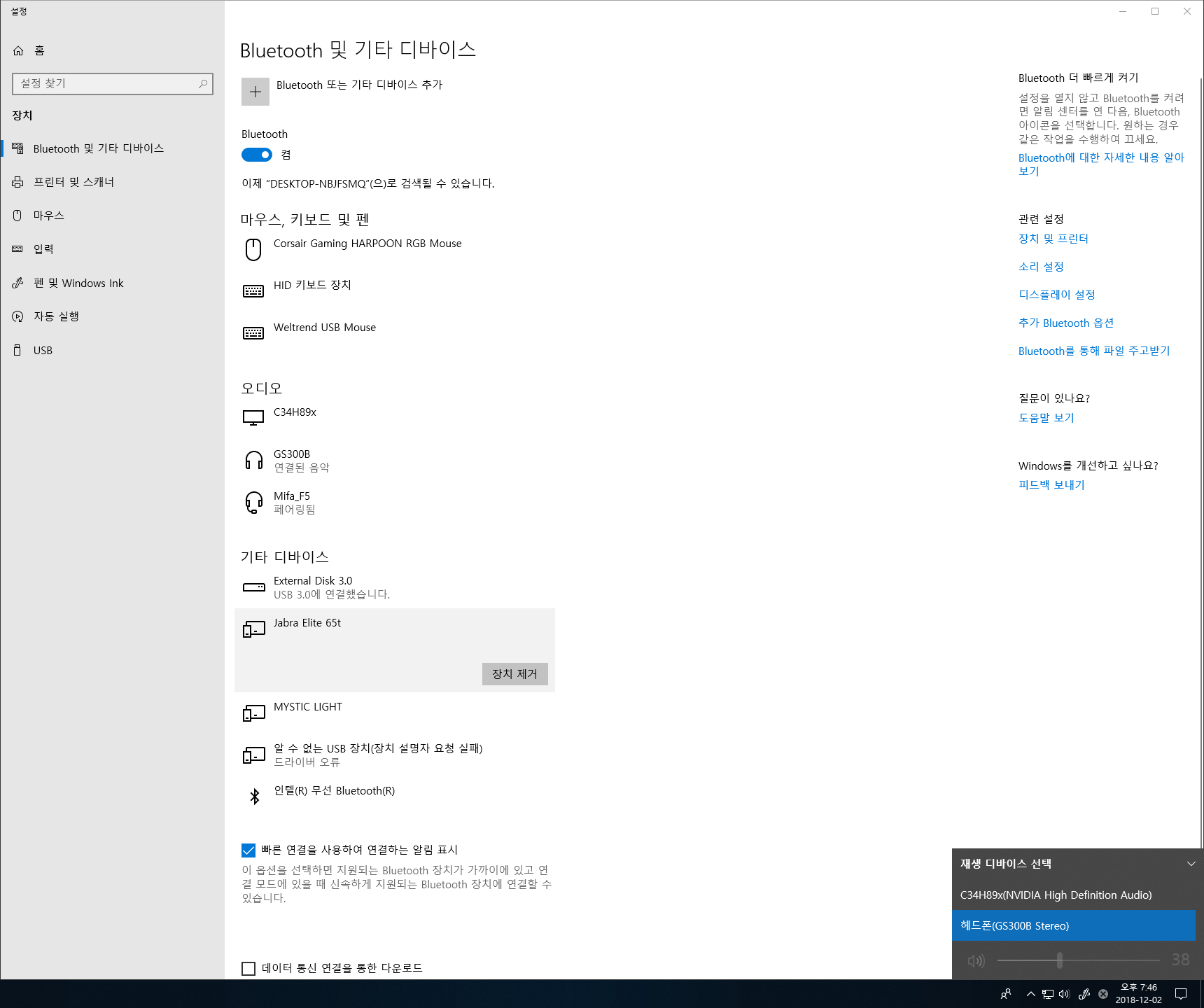
Task: Select the External Disk 3.0 device entry
Action: click(395, 587)
